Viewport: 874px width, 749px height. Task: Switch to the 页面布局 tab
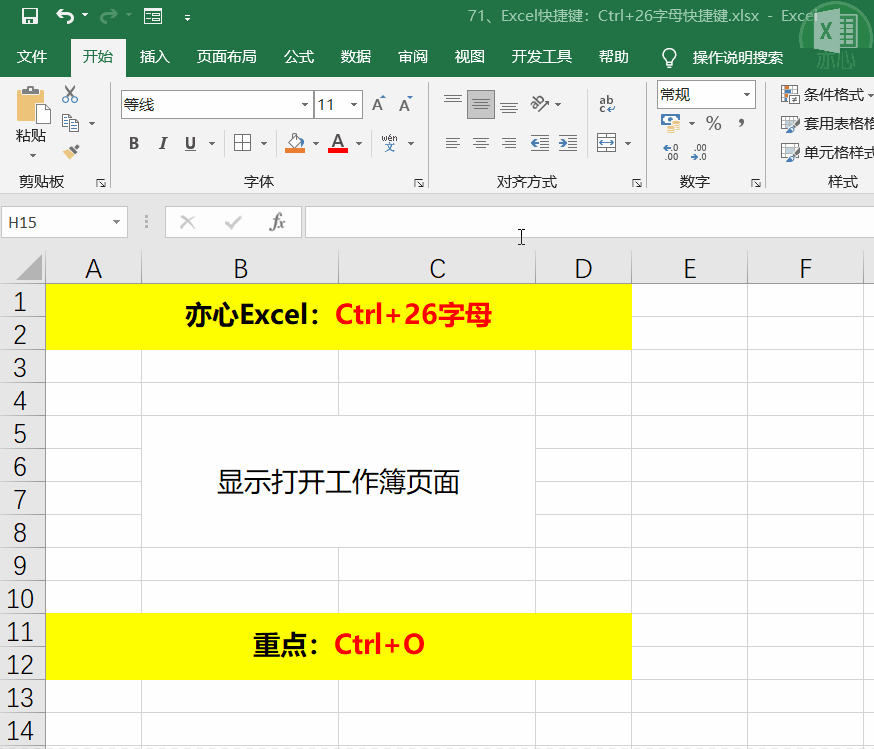point(226,57)
